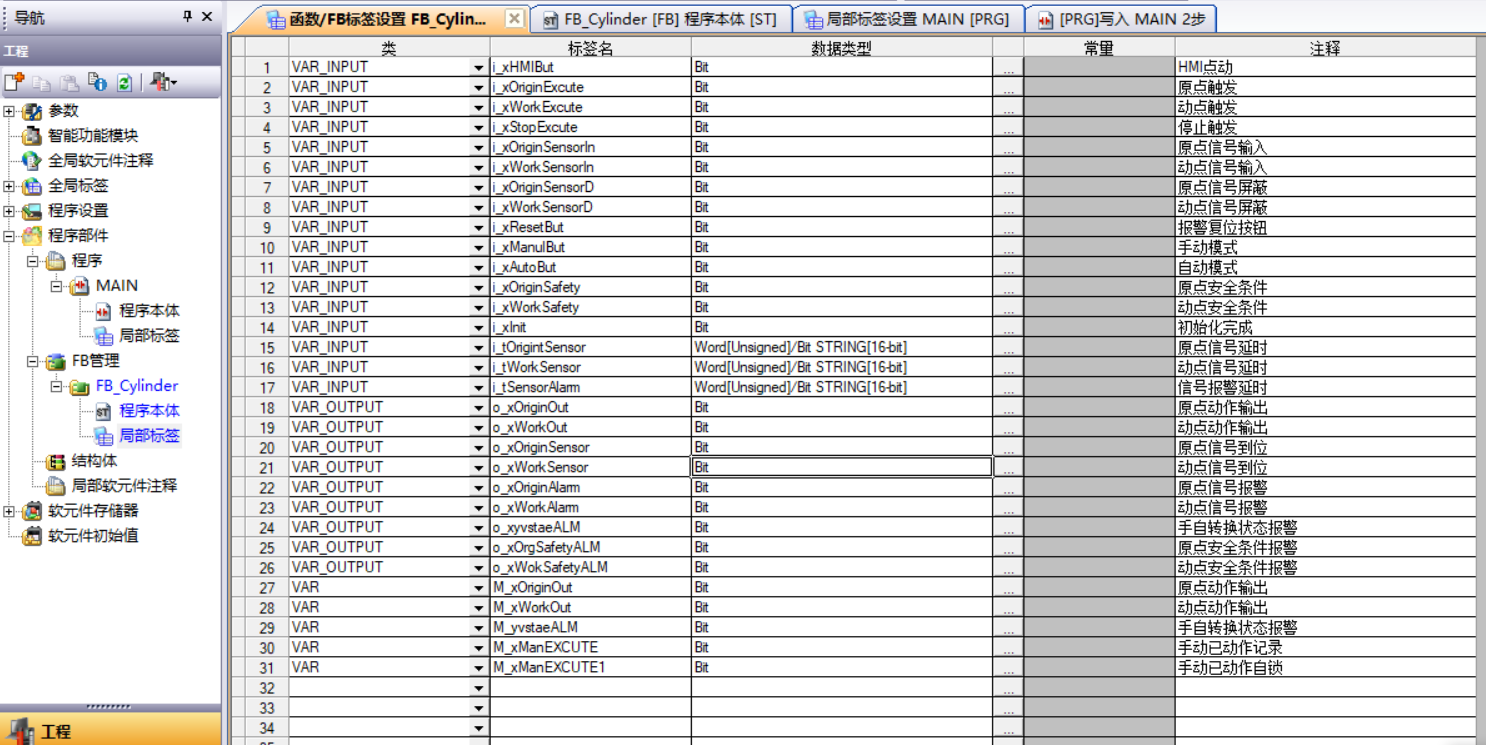Viewport: 1486px width, 745px height.
Task: Select the 智能功能模块 tree node
Action: tap(92, 136)
